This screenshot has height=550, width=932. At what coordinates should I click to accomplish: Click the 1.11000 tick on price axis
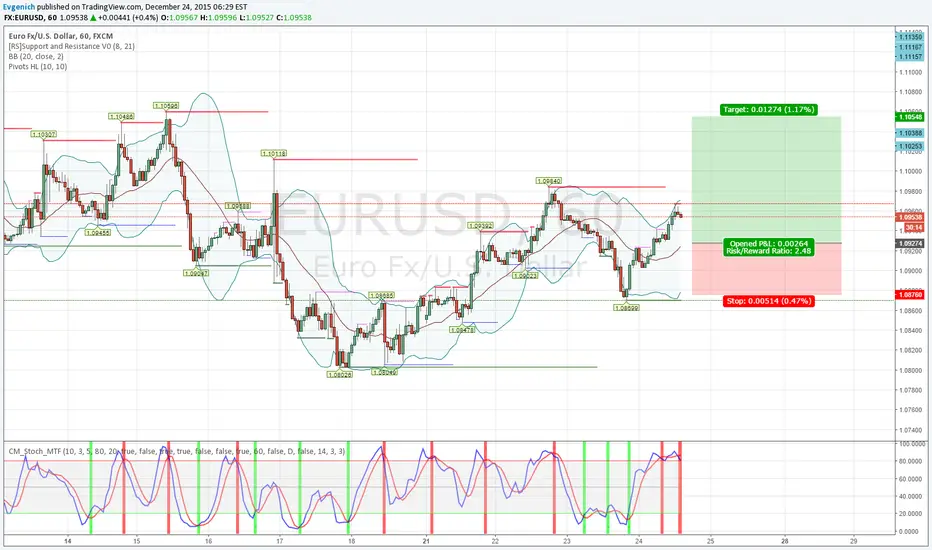point(911,73)
